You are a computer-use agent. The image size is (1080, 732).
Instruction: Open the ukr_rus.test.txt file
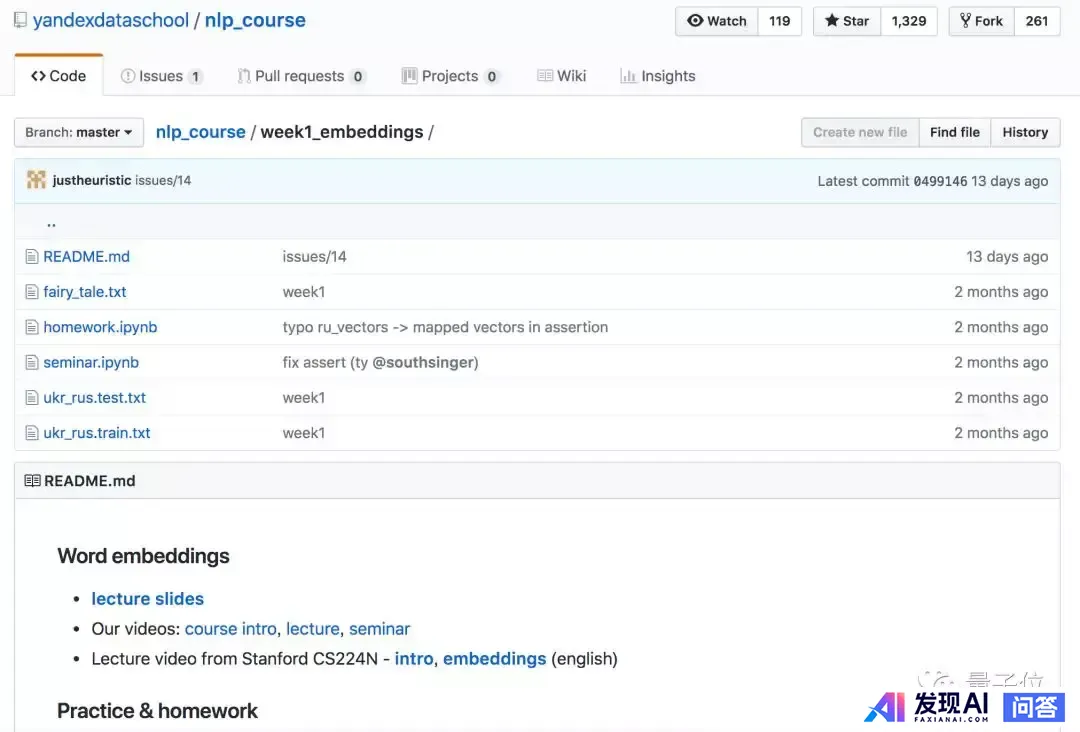tap(94, 397)
